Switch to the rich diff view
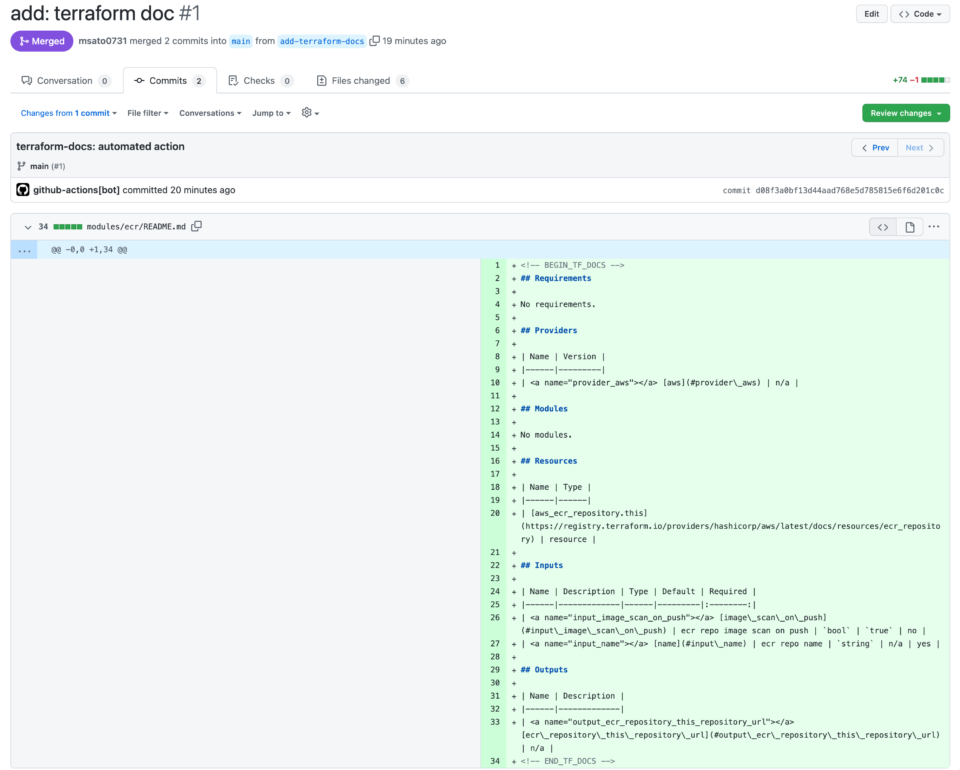 click(x=908, y=227)
